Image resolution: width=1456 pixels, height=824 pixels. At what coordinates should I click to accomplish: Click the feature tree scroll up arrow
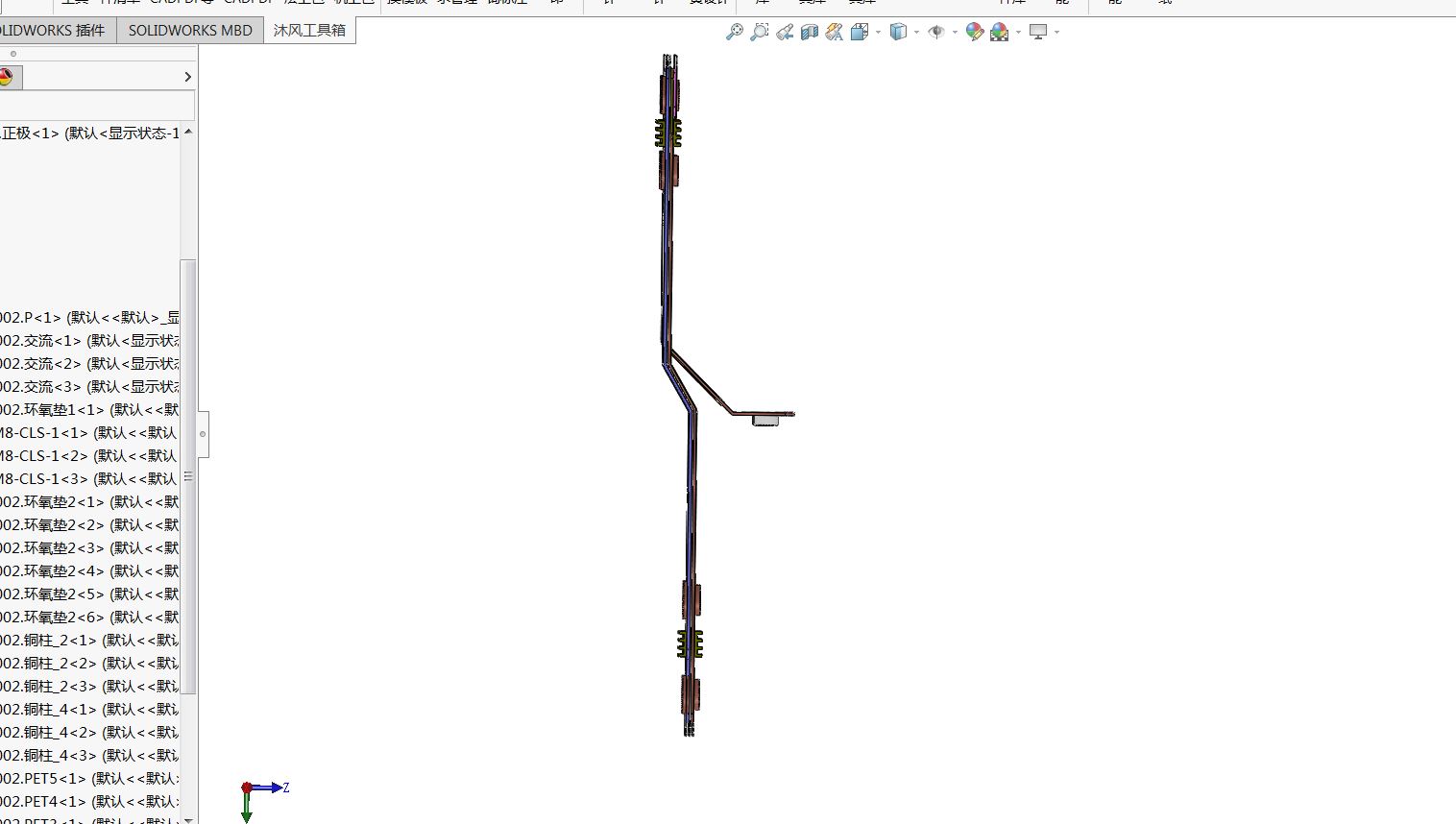click(x=188, y=132)
